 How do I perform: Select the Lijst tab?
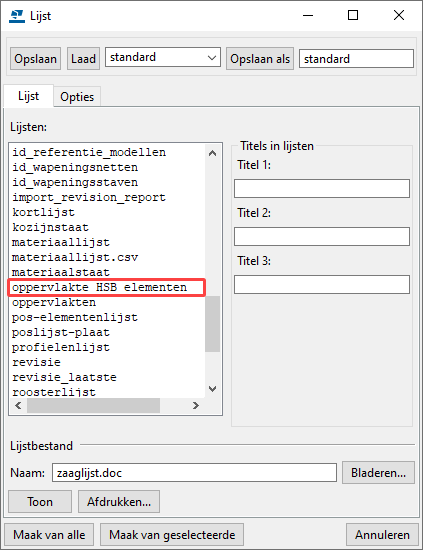point(28,96)
